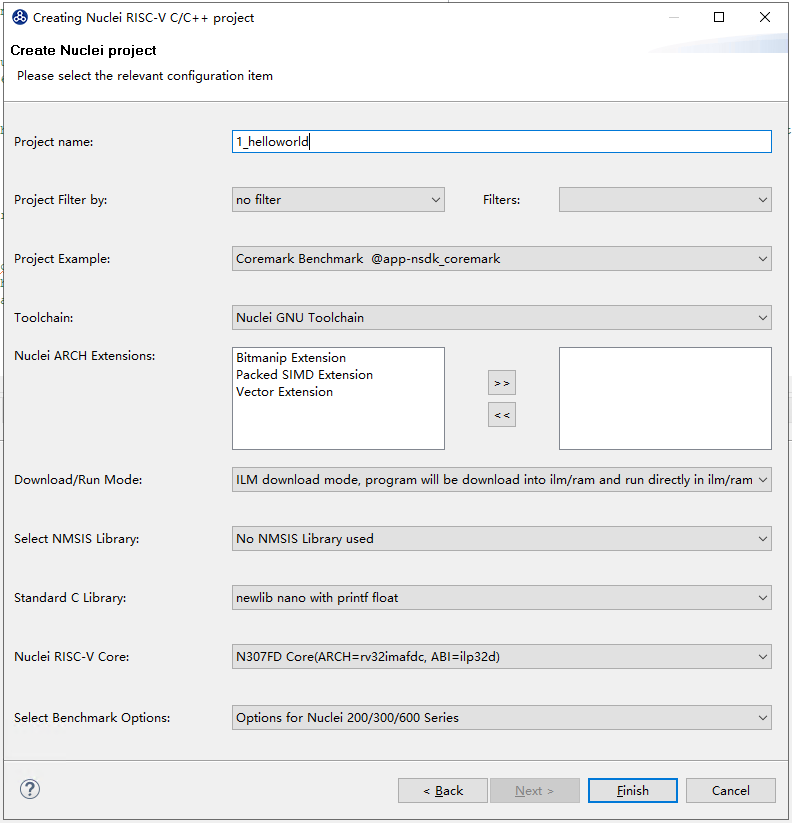792x823 pixels.
Task: Open the Project Example dropdown
Action: click(501, 259)
